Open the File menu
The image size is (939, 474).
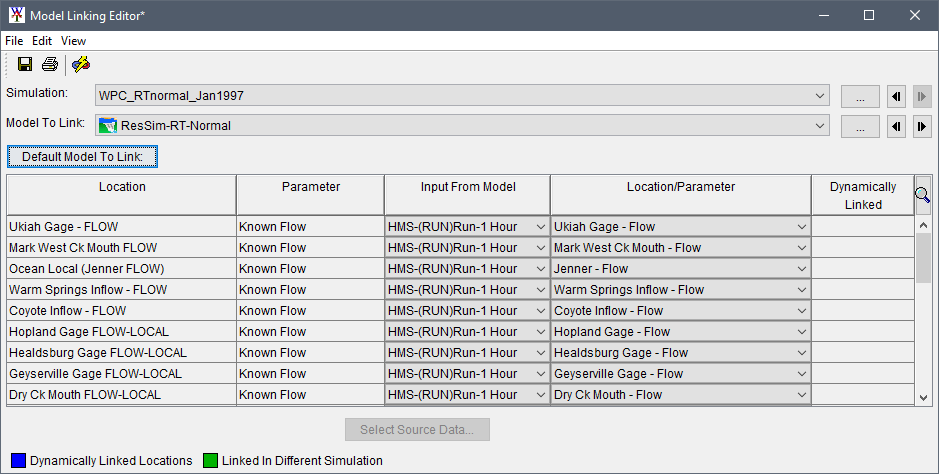tap(14, 41)
